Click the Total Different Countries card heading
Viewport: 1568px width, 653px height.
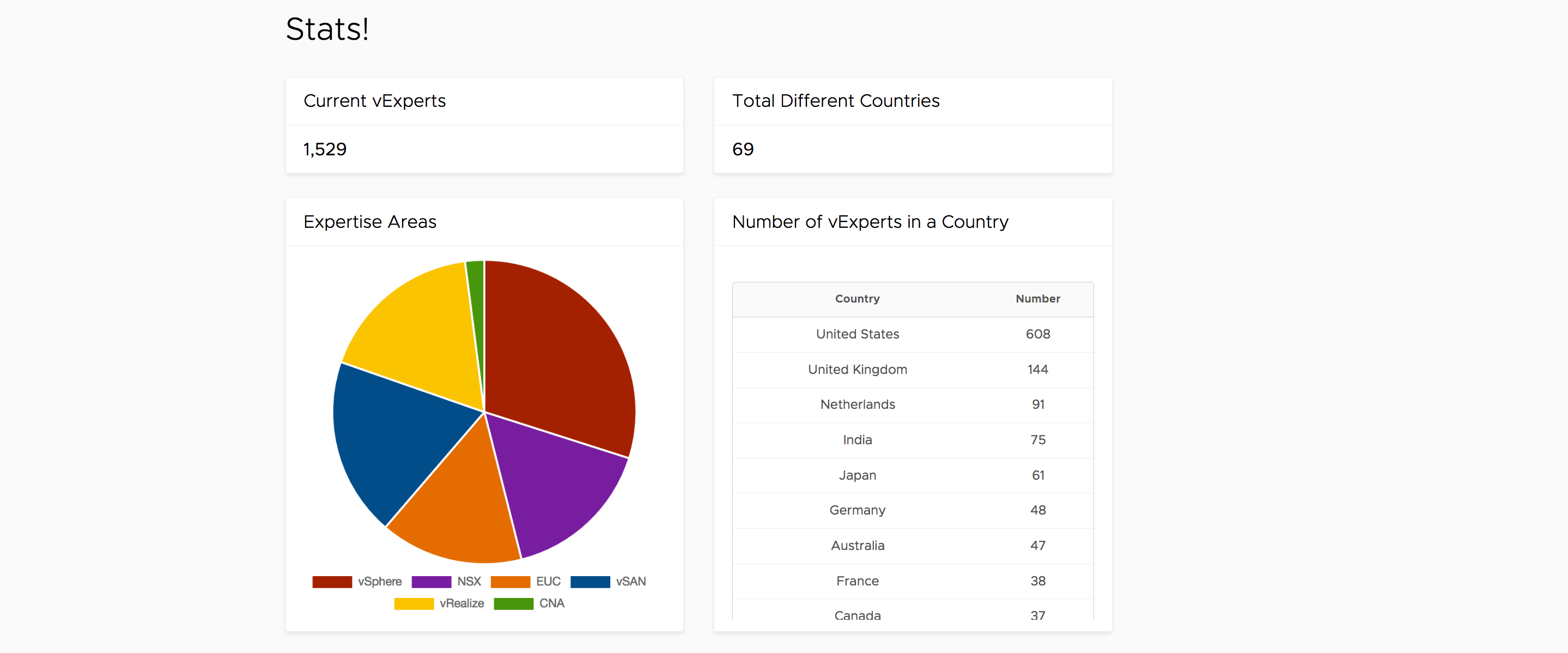click(x=835, y=101)
